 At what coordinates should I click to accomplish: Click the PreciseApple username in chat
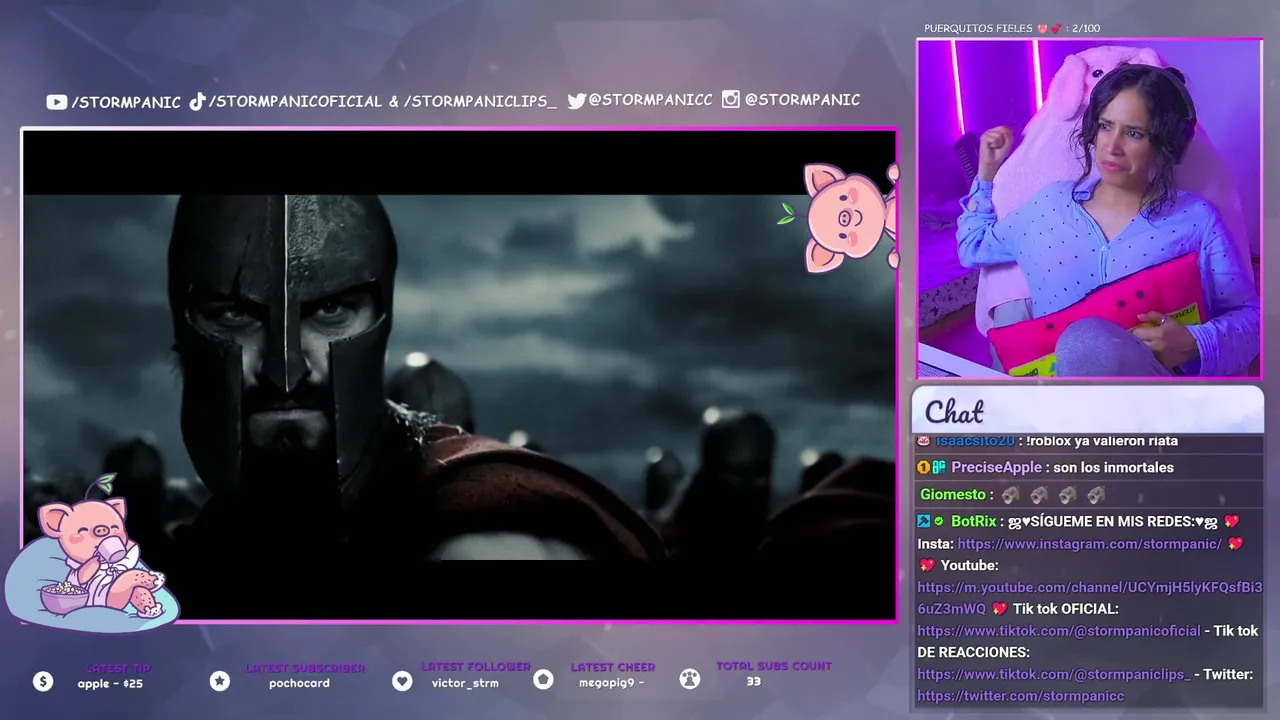[996, 467]
